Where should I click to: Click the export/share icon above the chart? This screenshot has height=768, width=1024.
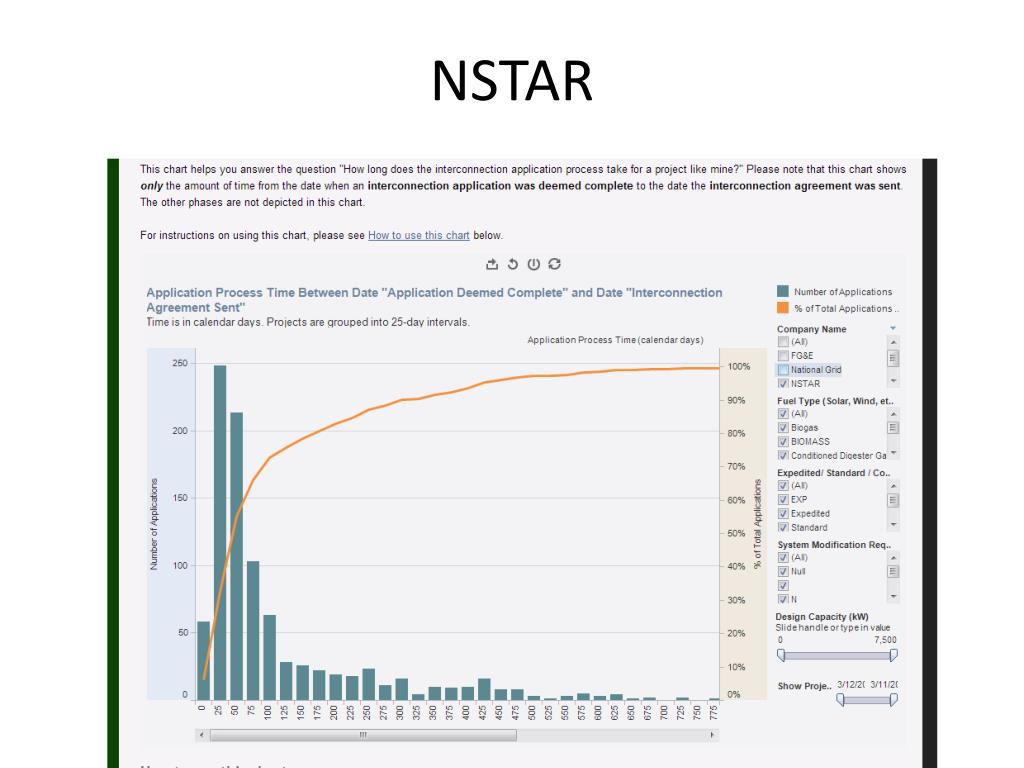click(492, 264)
